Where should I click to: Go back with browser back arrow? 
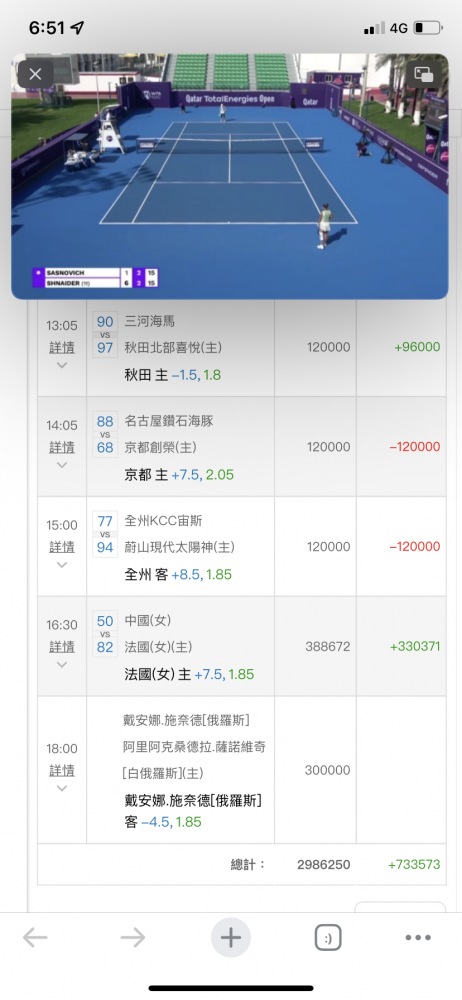(35, 938)
